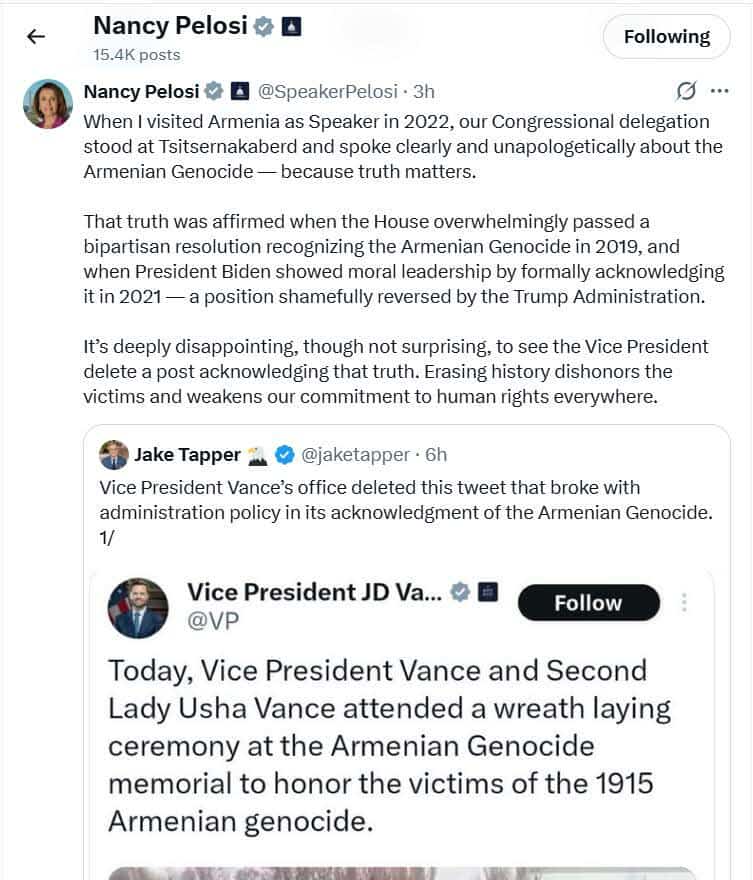This screenshot has width=753, height=880.
Task: Click Nancy Pelosi's profile avatar
Action: tap(47, 104)
